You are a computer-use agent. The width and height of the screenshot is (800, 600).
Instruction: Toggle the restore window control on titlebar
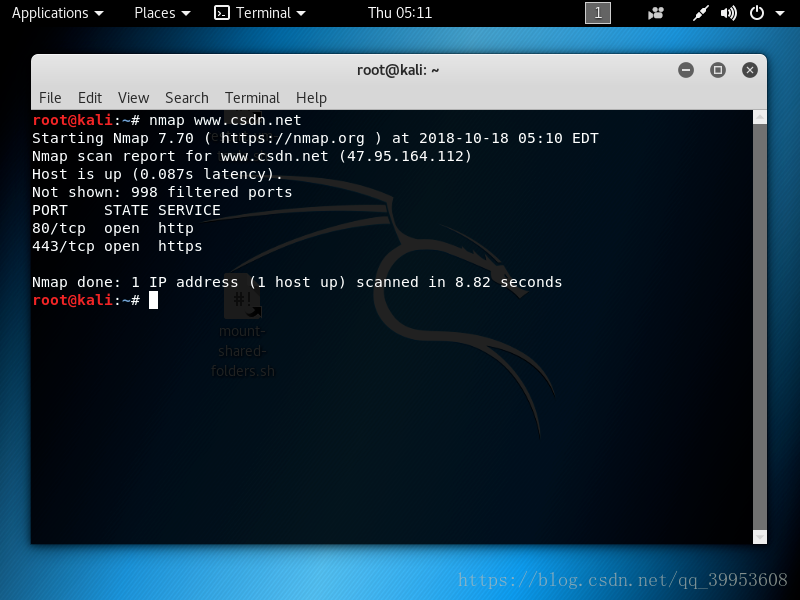pyautogui.click(x=717, y=70)
